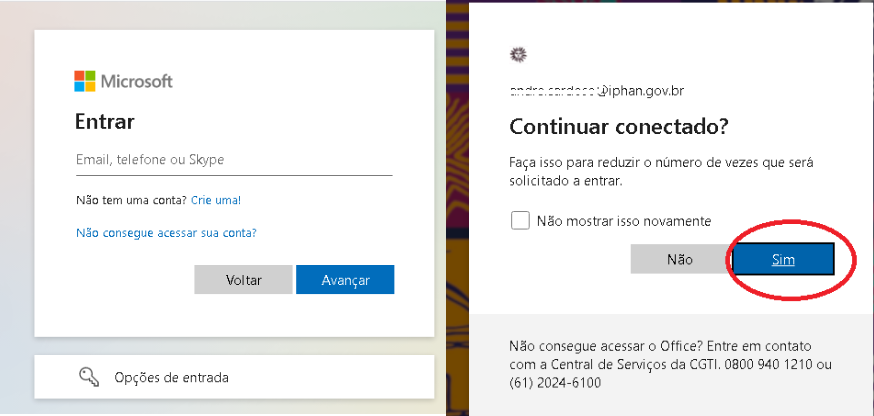Click the "Entrar" heading
This screenshot has width=874, height=416.
[105, 122]
